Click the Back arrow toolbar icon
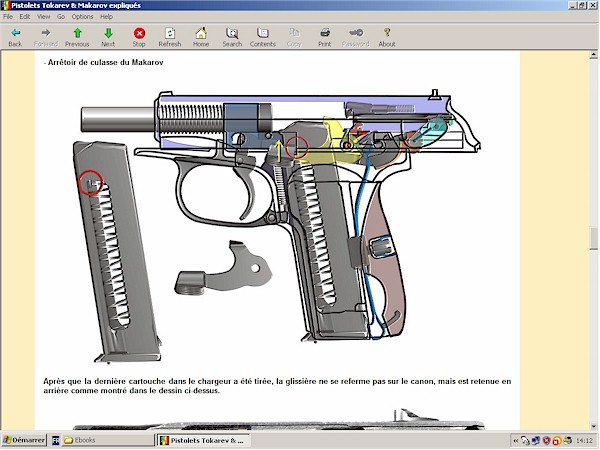Viewport: 600px width, 450px height. click(15, 33)
